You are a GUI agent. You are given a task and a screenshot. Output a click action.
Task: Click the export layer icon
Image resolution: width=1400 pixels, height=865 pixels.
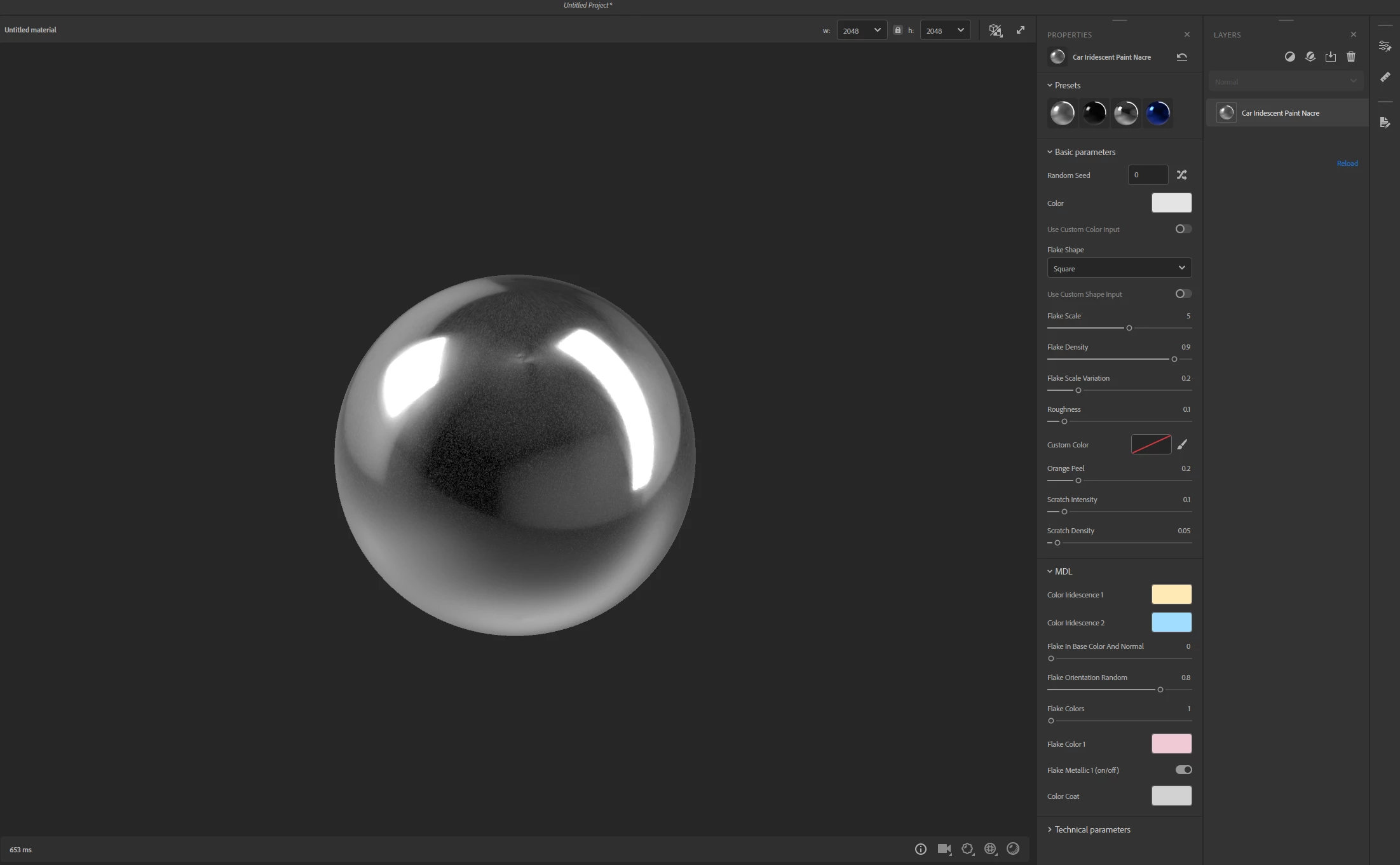[x=1331, y=57]
